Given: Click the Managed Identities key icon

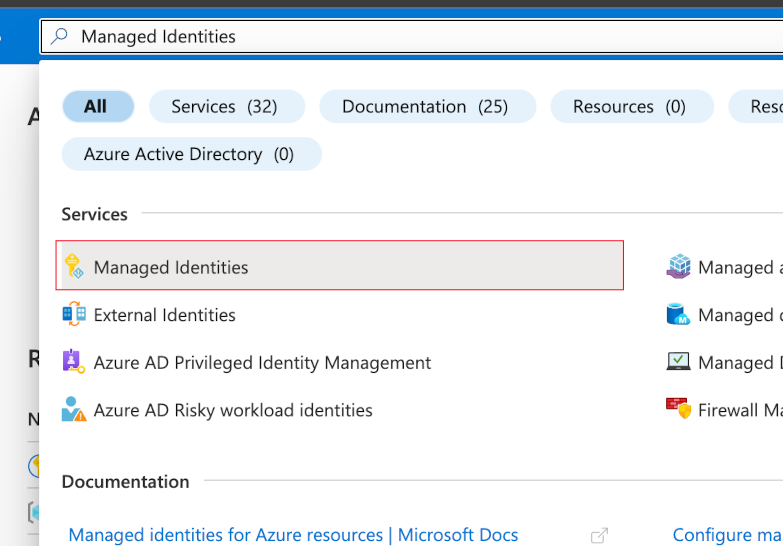Looking at the screenshot, I should [x=74, y=267].
